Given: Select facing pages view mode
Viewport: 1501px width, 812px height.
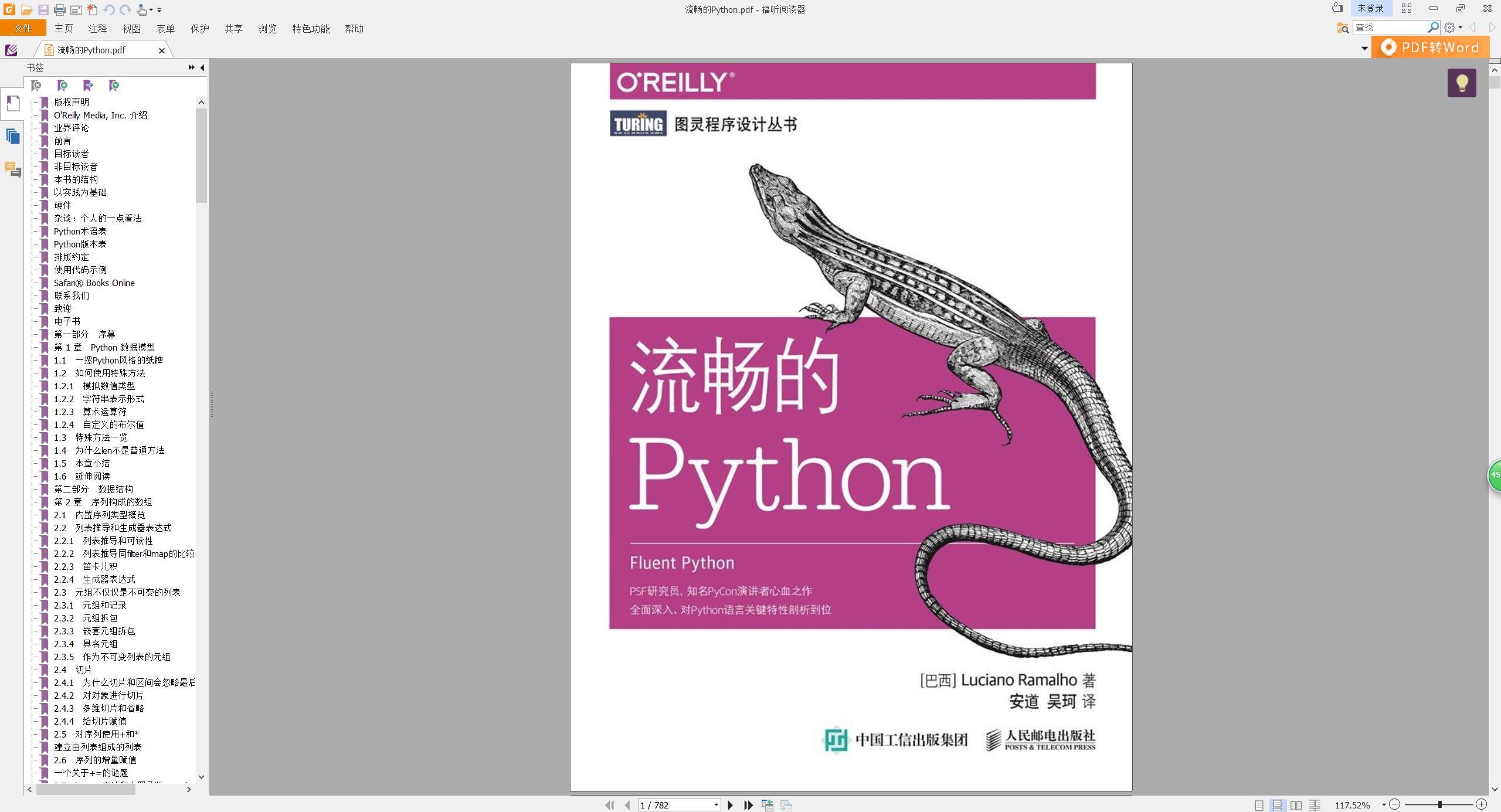Looking at the screenshot, I should pos(1296,805).
